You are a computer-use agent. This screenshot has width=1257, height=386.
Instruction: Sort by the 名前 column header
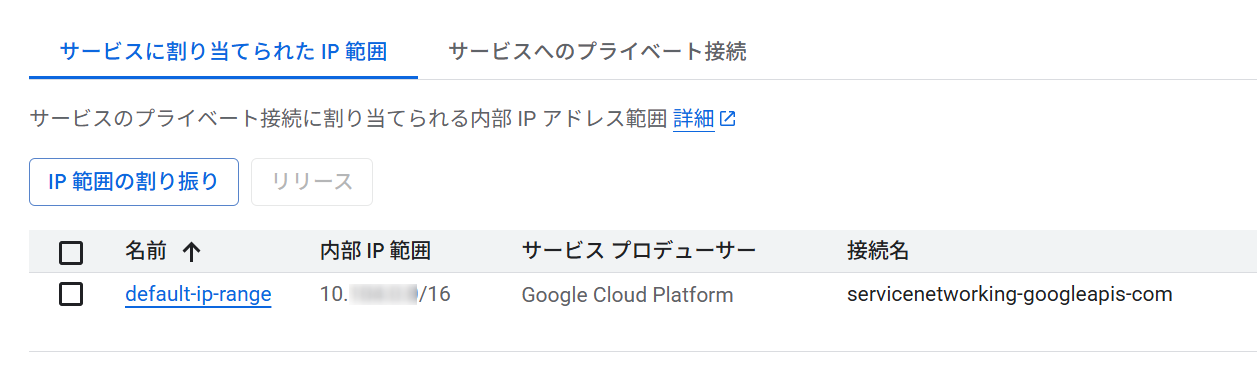click(x=145, y=251)
